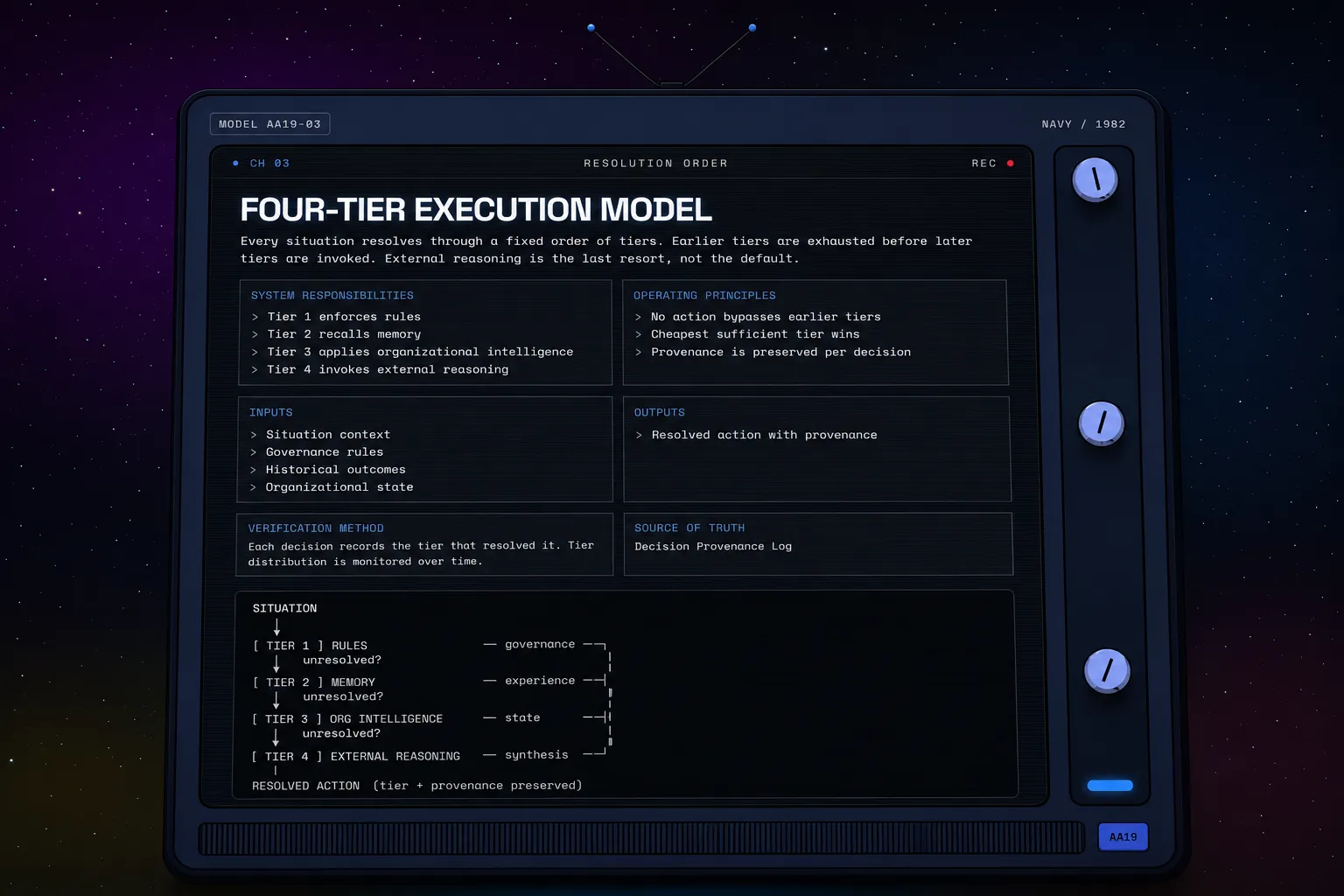
Task: Click the 'synthesis' diagram label
Action: pyautogui.click(x=536, y=755)
